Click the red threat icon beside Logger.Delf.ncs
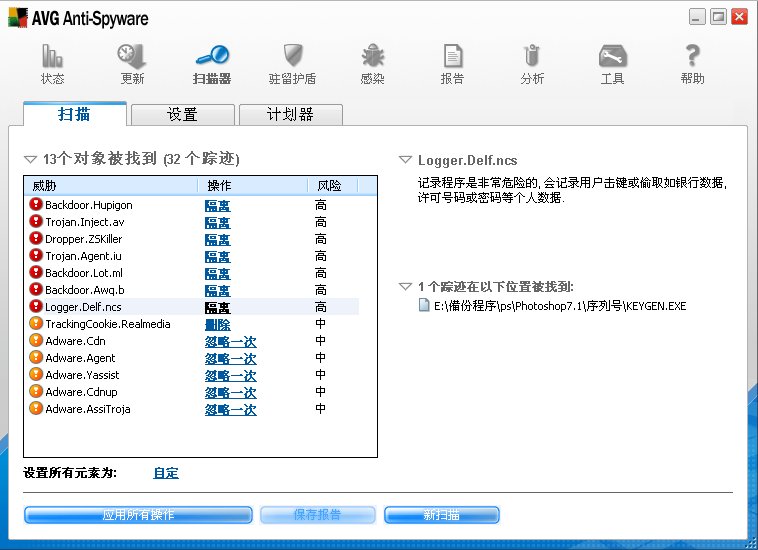Viewport: 758px width, 550px height. coord(36,305)
